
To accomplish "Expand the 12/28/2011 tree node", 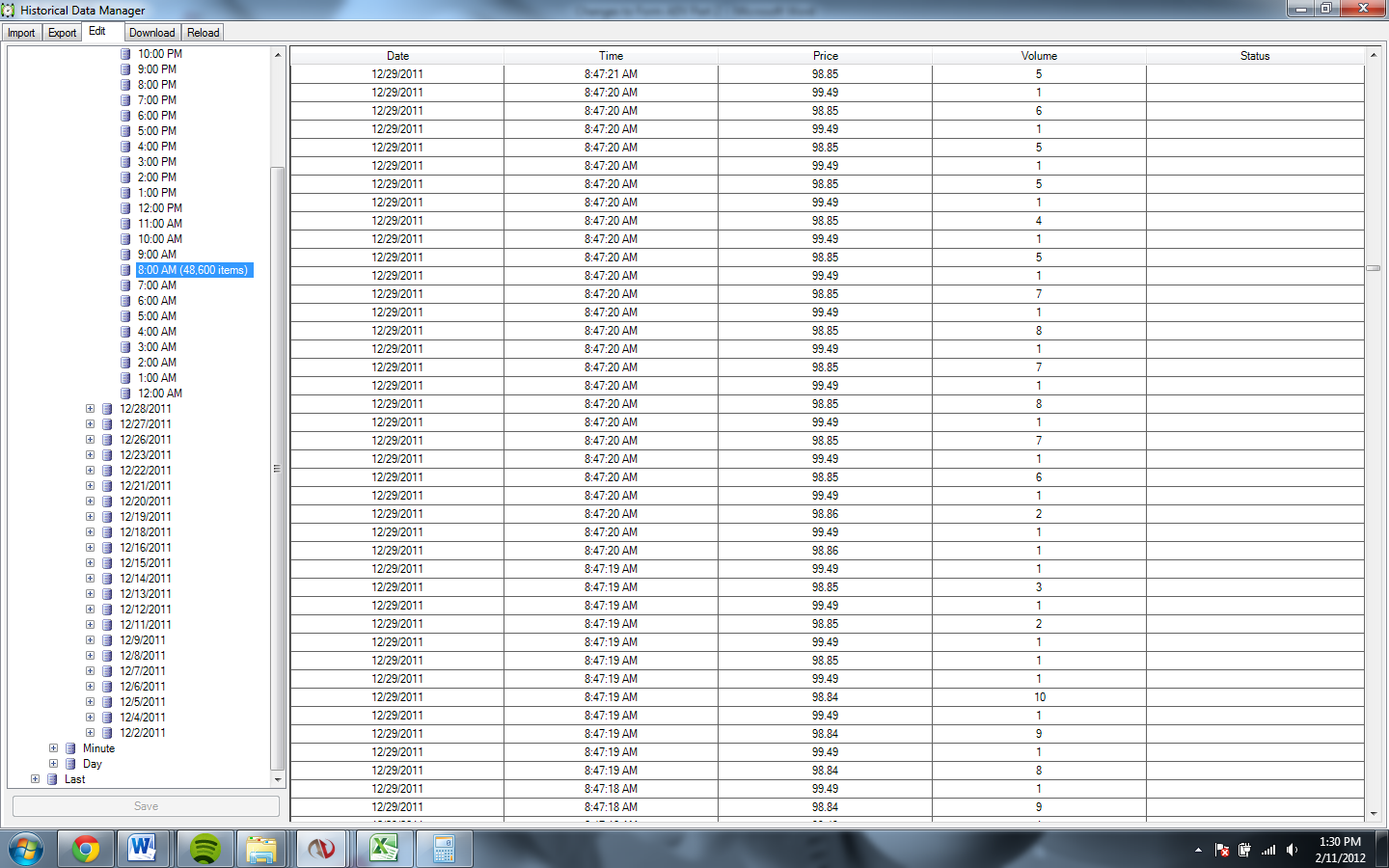I will coord(90,409).
